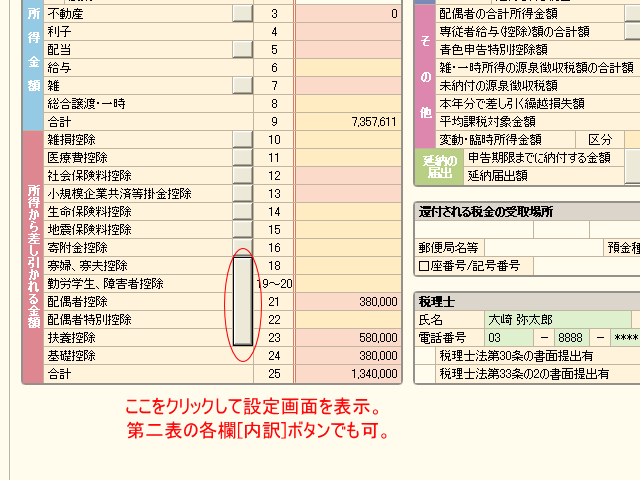Select the income total 7,357,611

(x=348, y=121)
